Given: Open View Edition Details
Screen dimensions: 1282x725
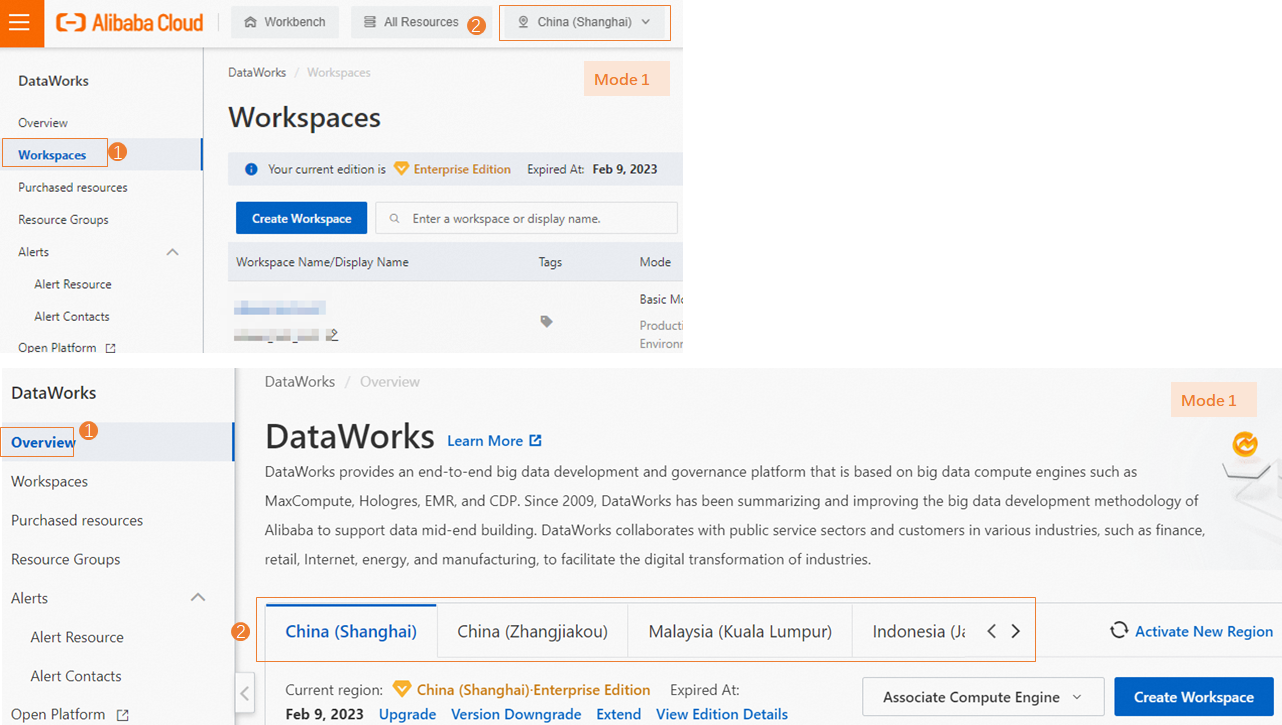Looking at the screenshot, I should click(722, 714).
